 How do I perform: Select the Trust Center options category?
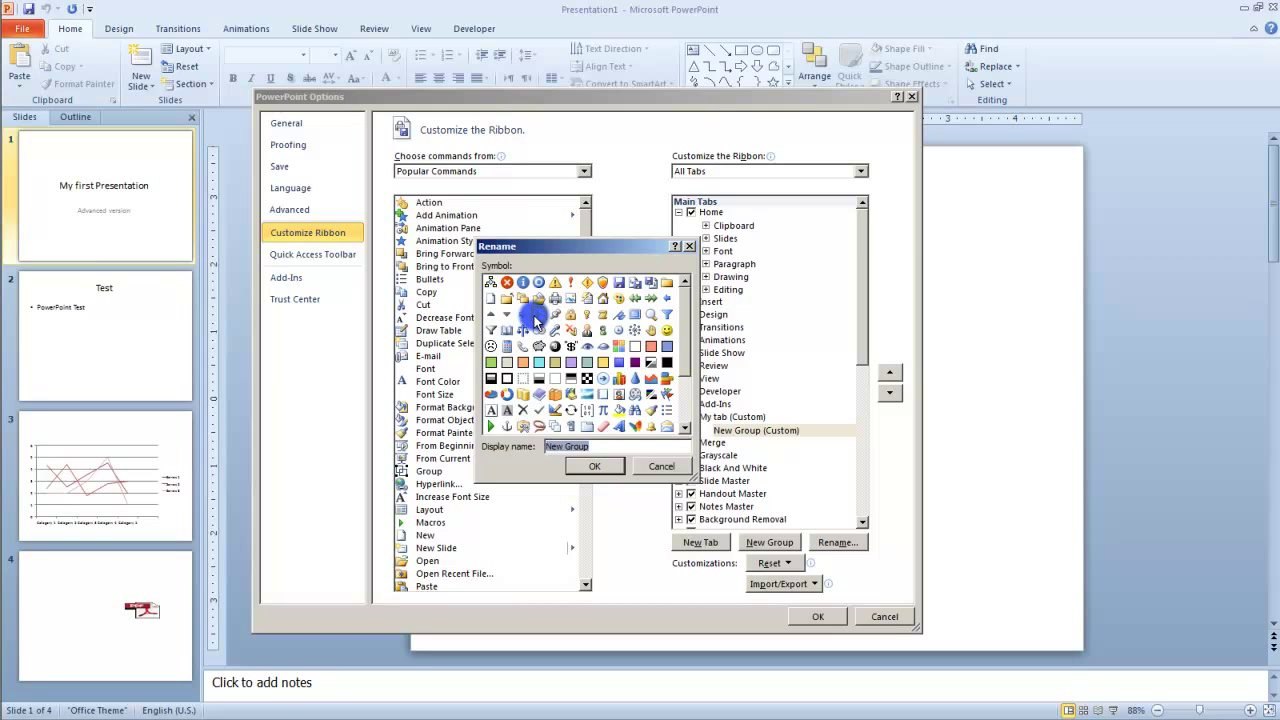(x=295, y=299)
